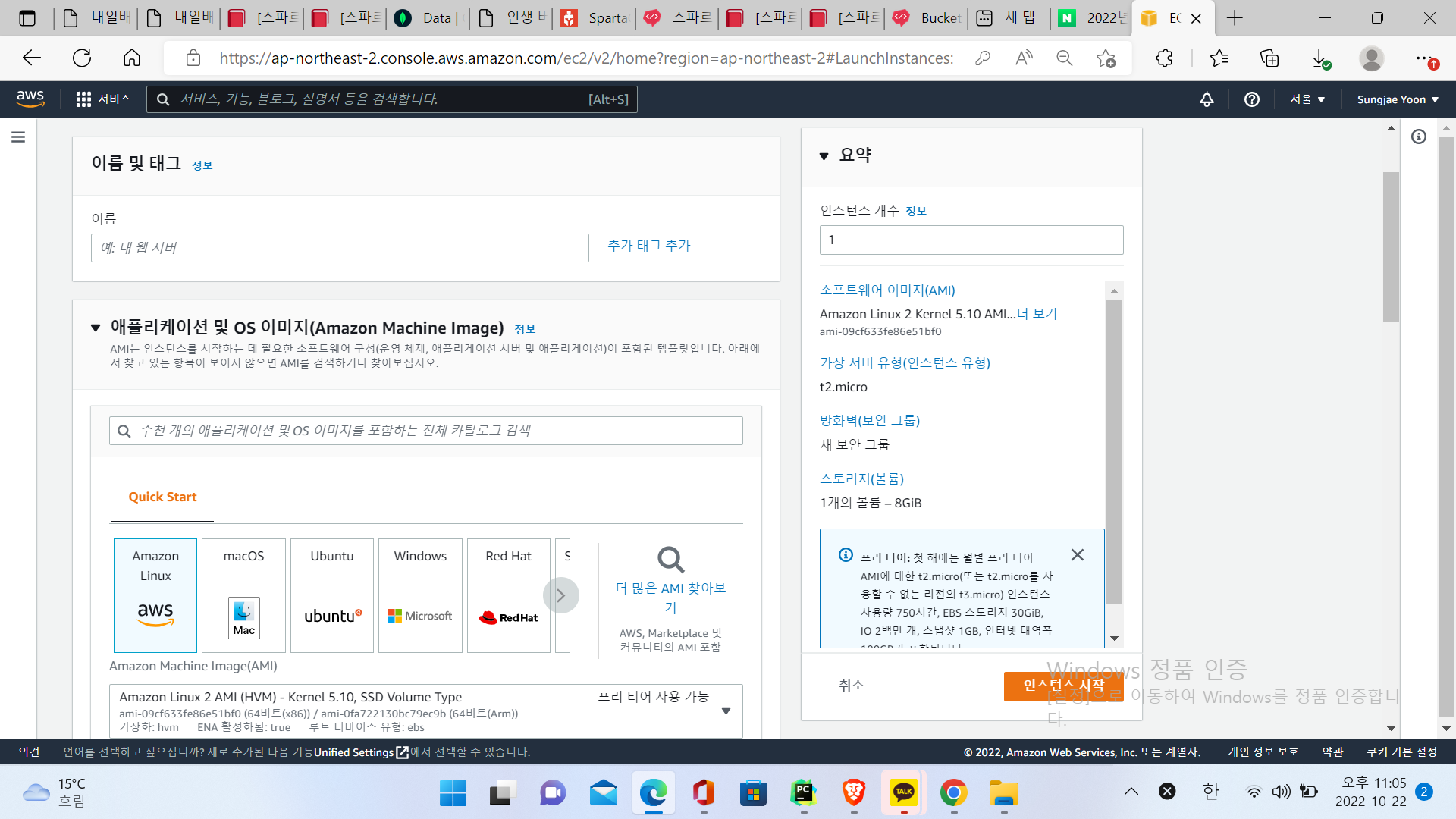Open the info panel icon at right edge

[1419, 136]
